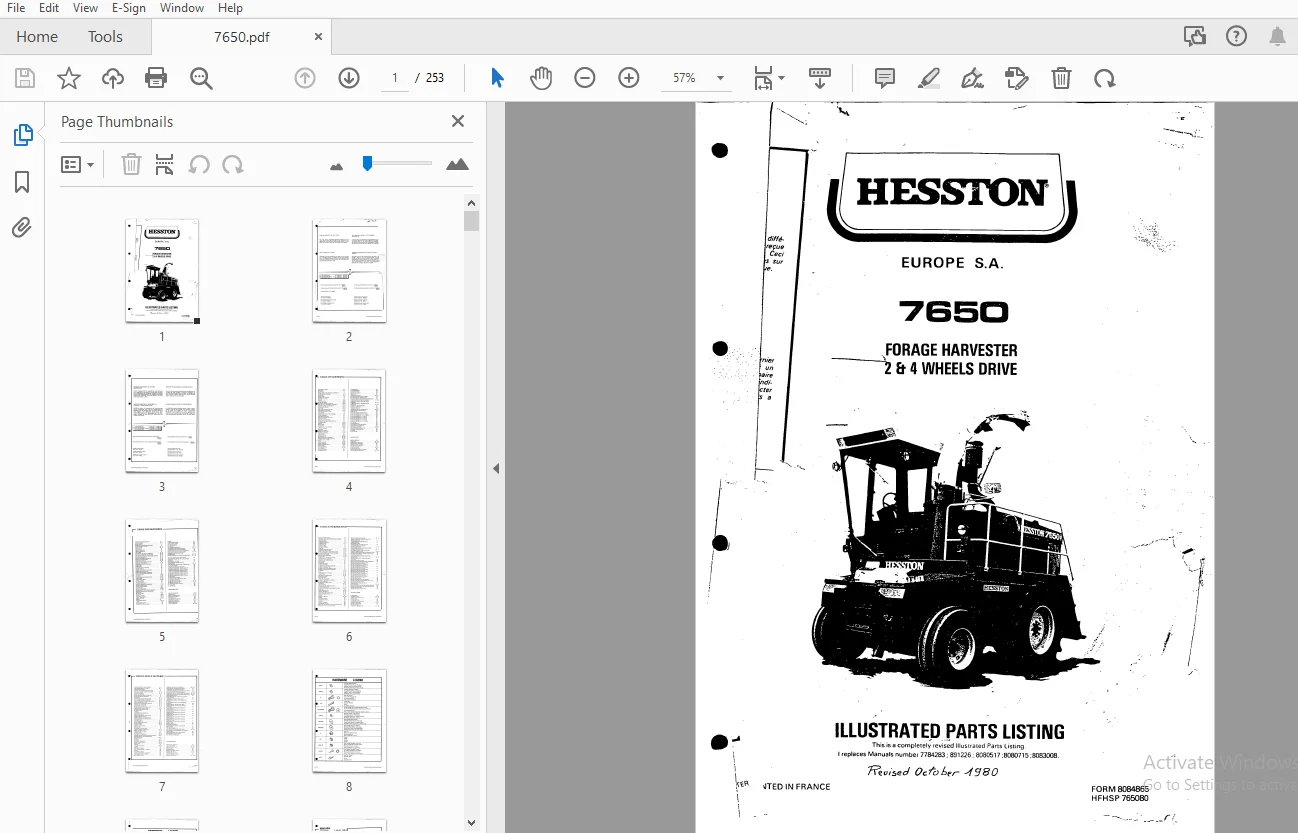The height and width of the screenshot is (833, 1298).
Task: Open the fit page scrolling options
Action: coord(768,78)
